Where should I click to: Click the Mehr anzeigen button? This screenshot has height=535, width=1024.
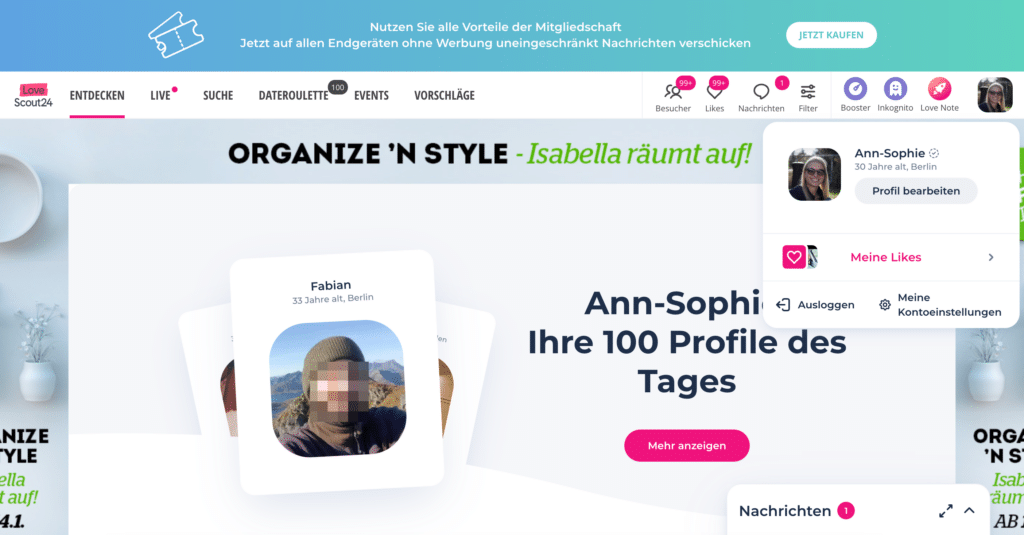pos(686,446)
